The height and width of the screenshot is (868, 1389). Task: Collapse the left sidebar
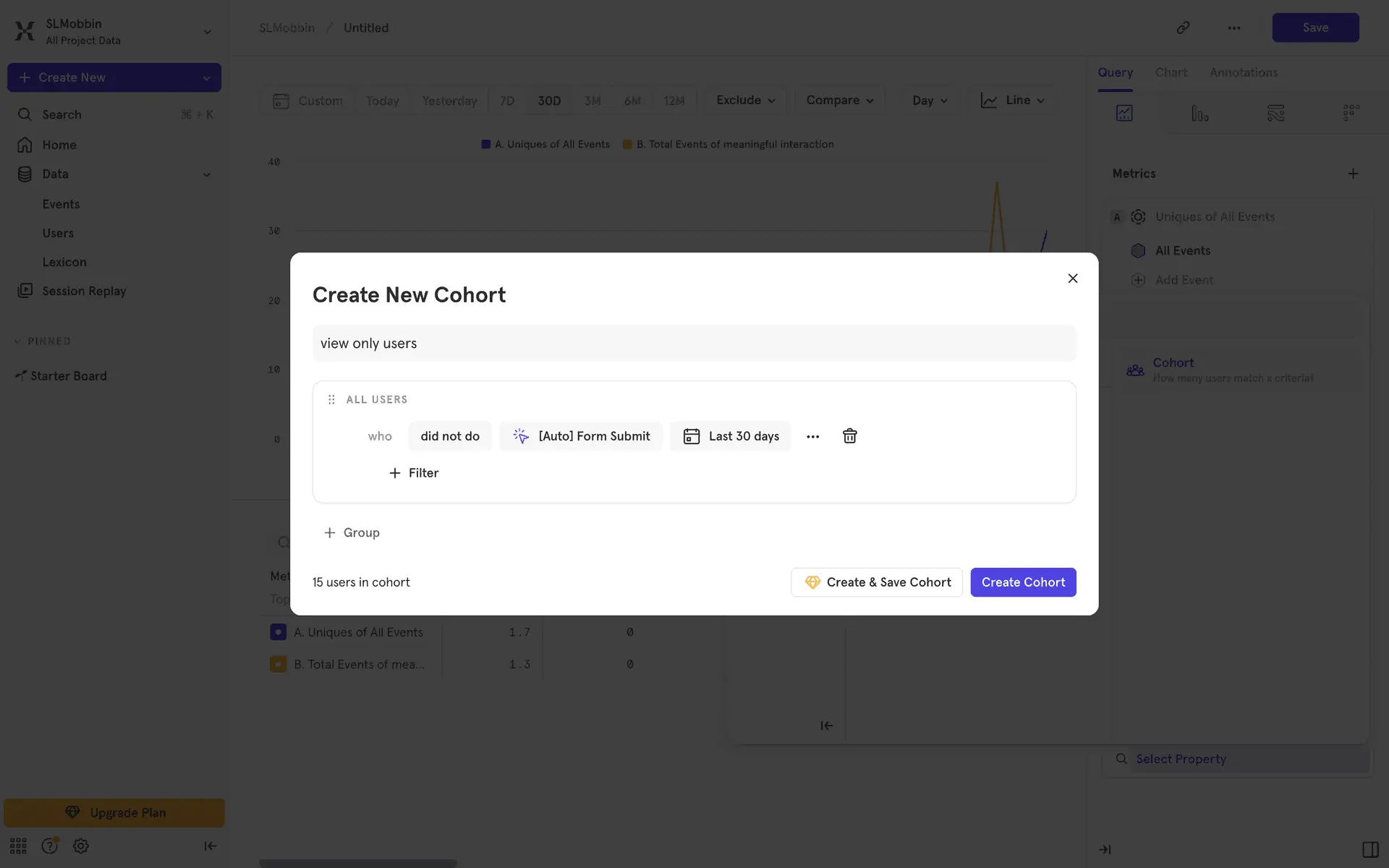tap(210, 846)
